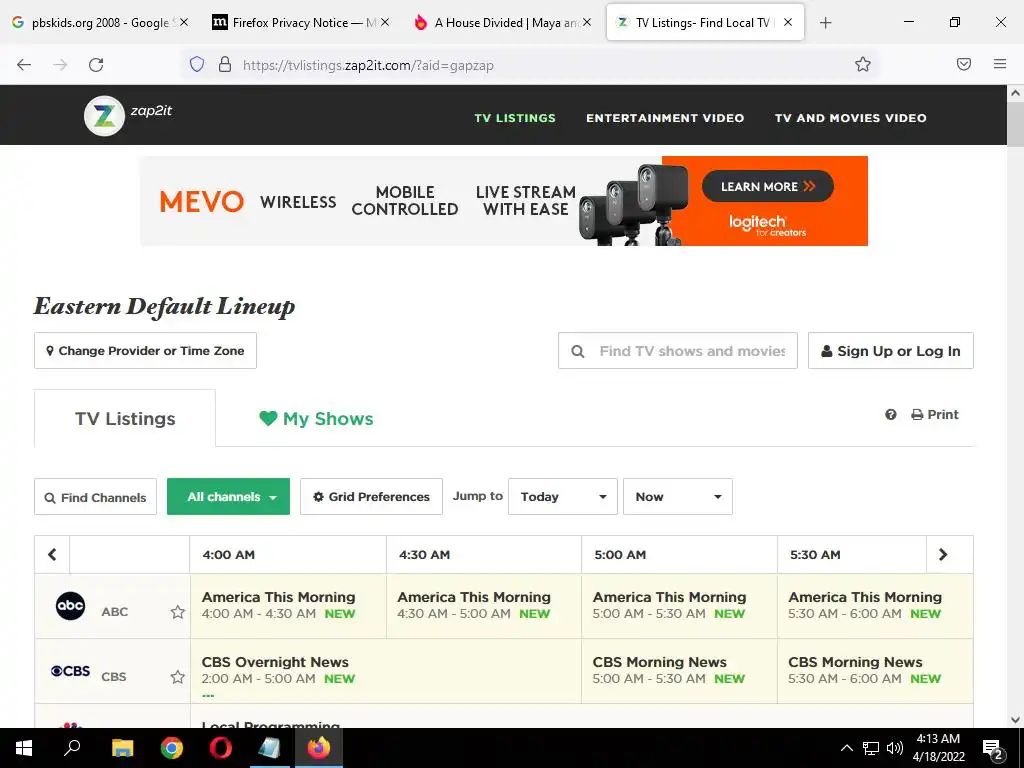Print the TV listings
This screenshot has width=1024, height=768.
click(x=935, y=415)
